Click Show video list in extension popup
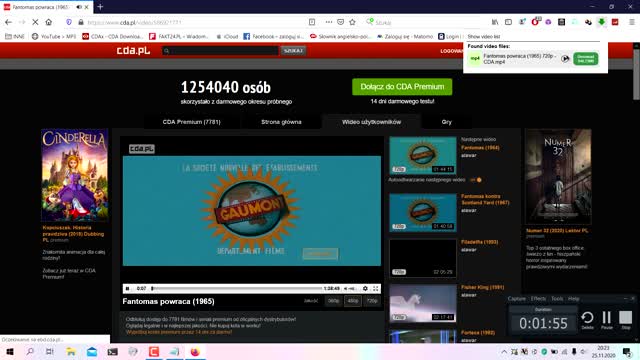This screenshot has height=360, width=640. pos(484,37)
